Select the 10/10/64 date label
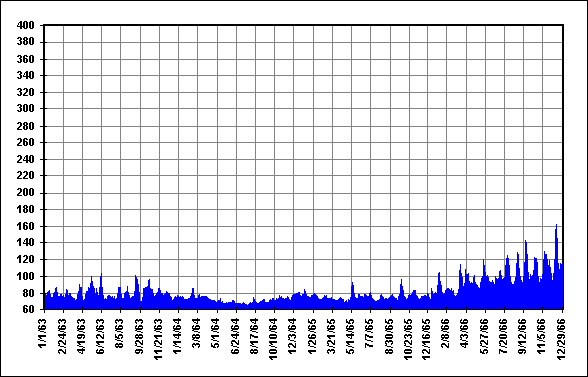 273,339
